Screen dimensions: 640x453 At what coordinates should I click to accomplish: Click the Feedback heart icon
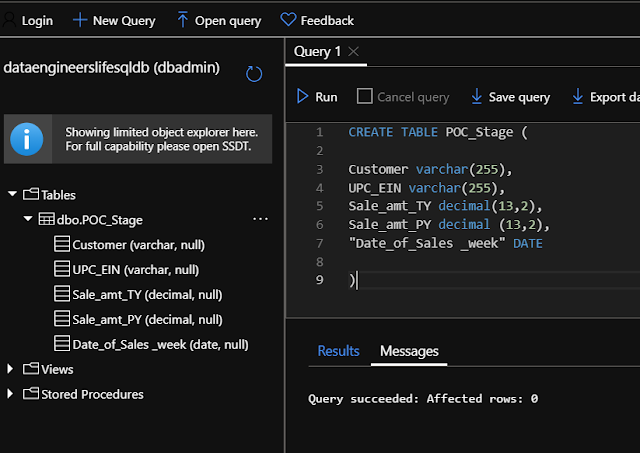coord(288,20)
